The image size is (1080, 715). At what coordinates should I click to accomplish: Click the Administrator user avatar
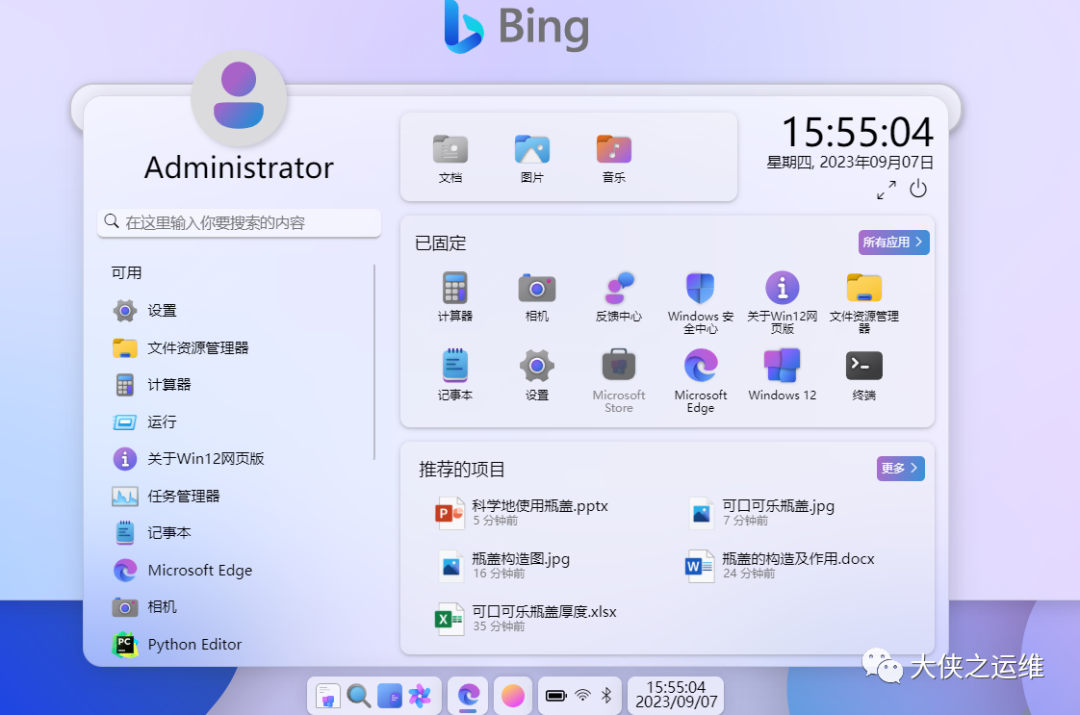[239, 98]
